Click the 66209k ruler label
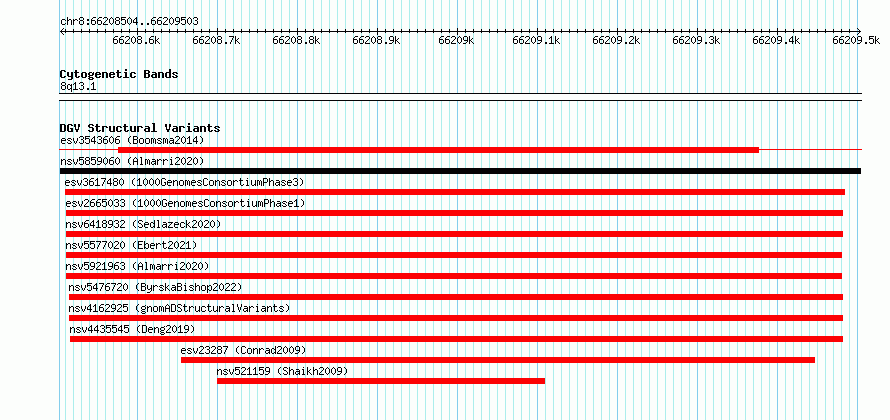Viewport: 890px width, 420px height. coord(457,40)
